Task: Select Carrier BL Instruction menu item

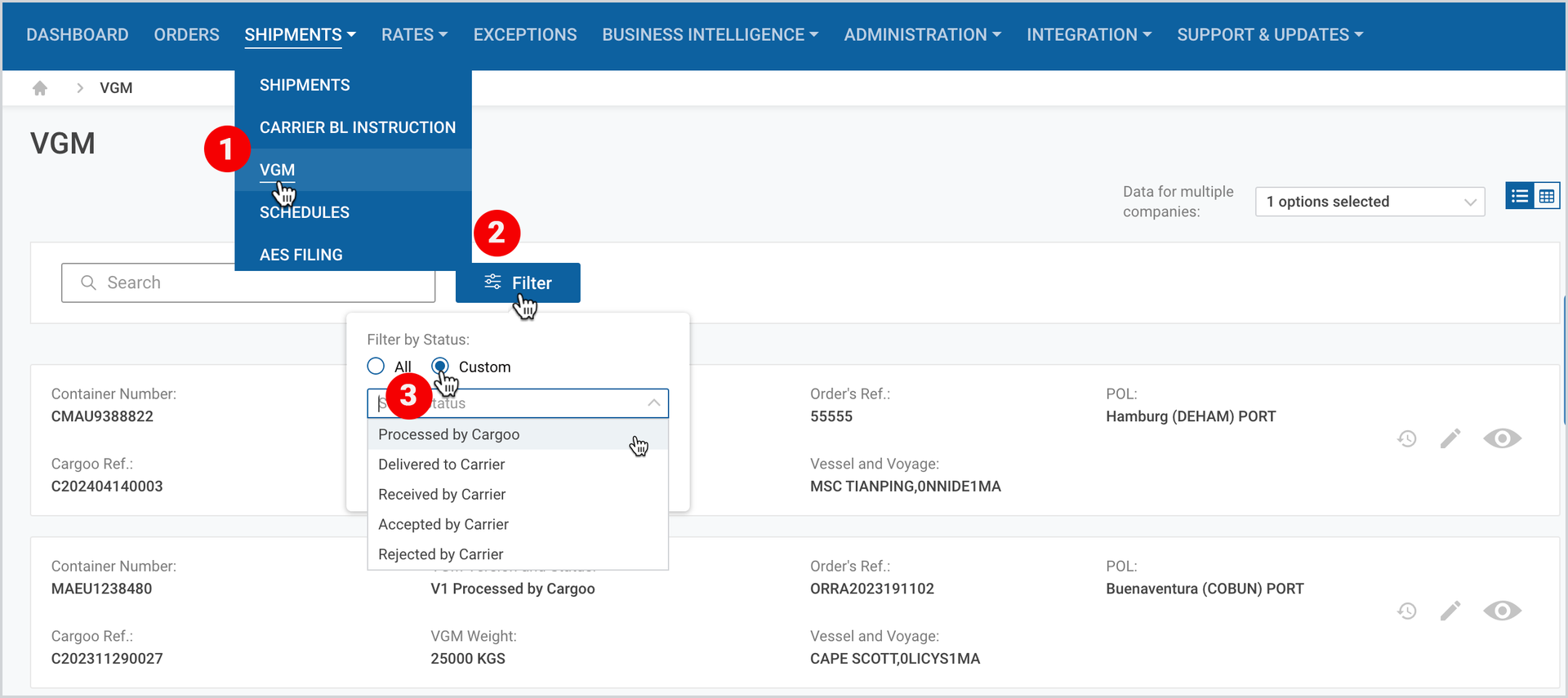Action: point(358,127)
